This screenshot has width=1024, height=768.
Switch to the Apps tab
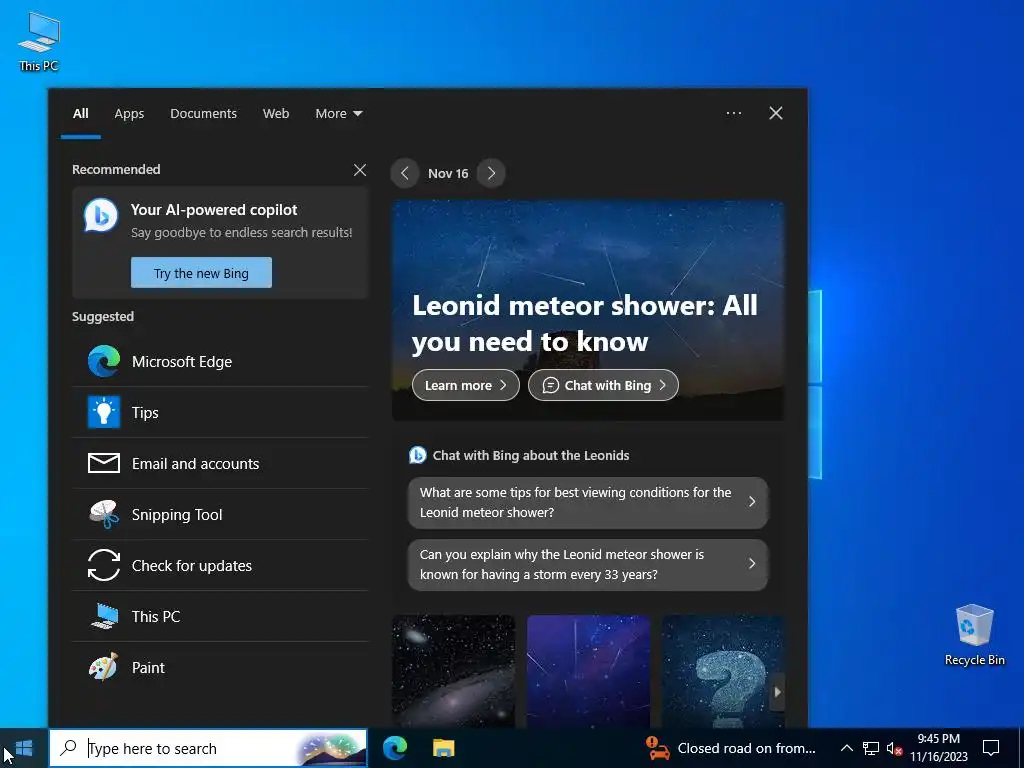[129, 113]
